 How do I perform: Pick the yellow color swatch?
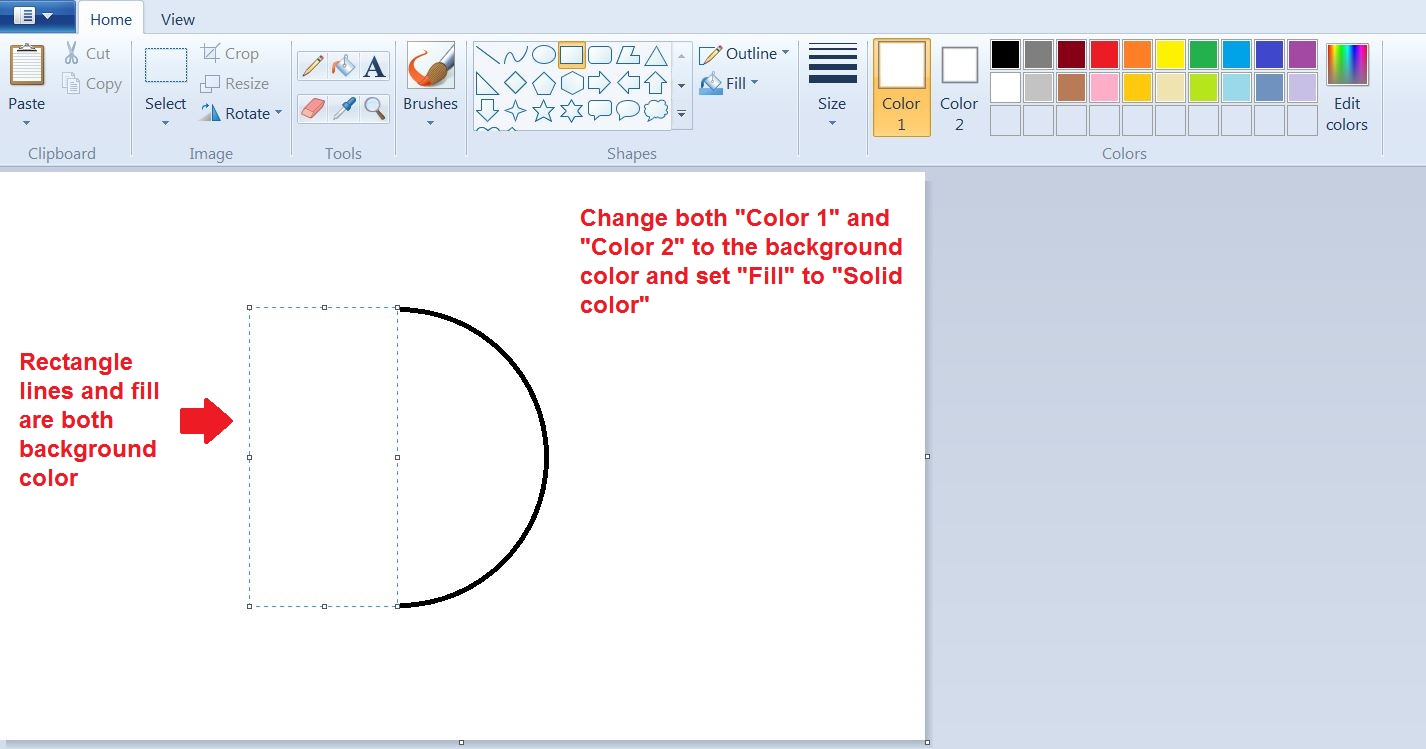point(1171,54)
